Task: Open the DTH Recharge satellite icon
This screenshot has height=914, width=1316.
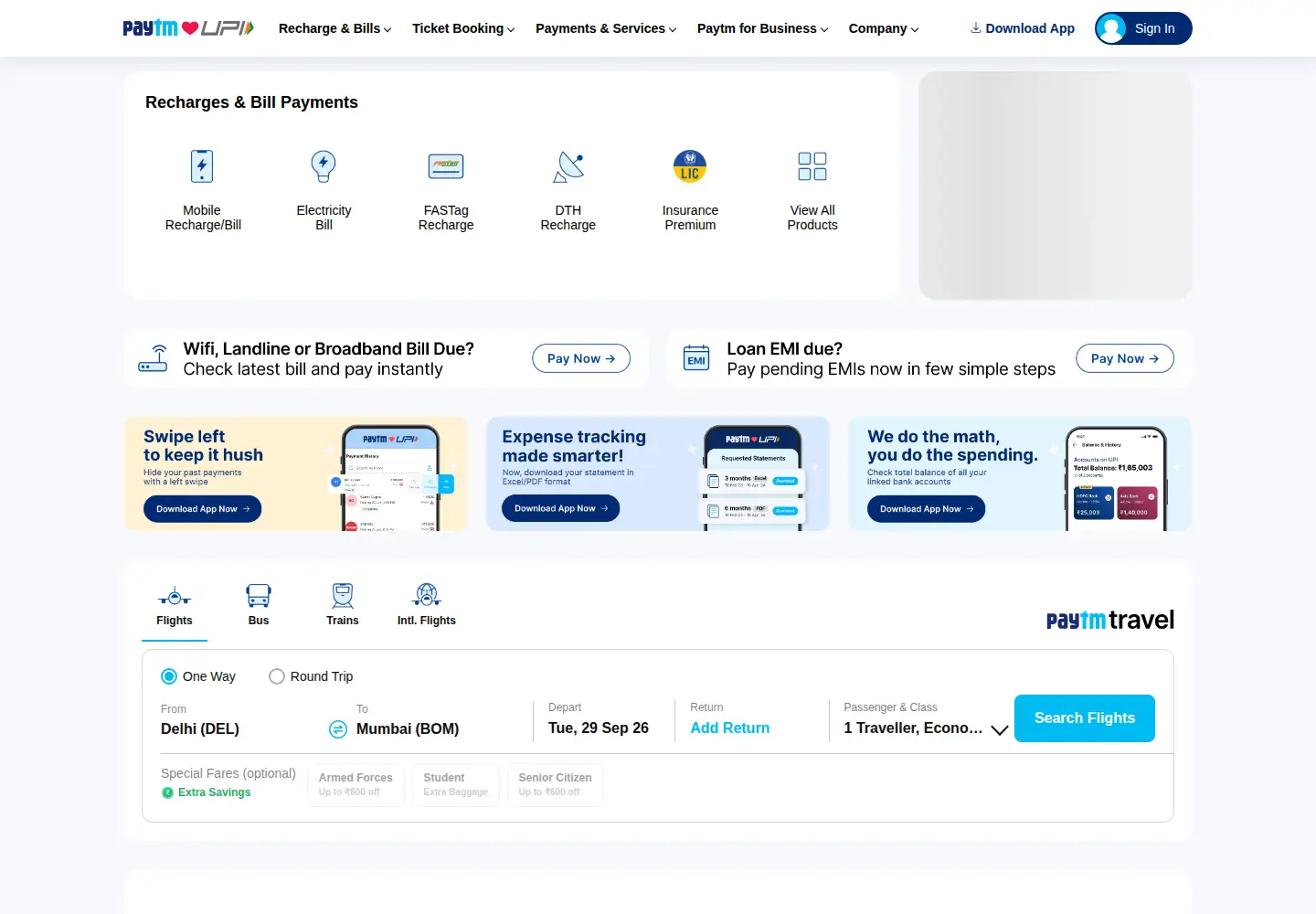Action: click(x=568, y=166)
